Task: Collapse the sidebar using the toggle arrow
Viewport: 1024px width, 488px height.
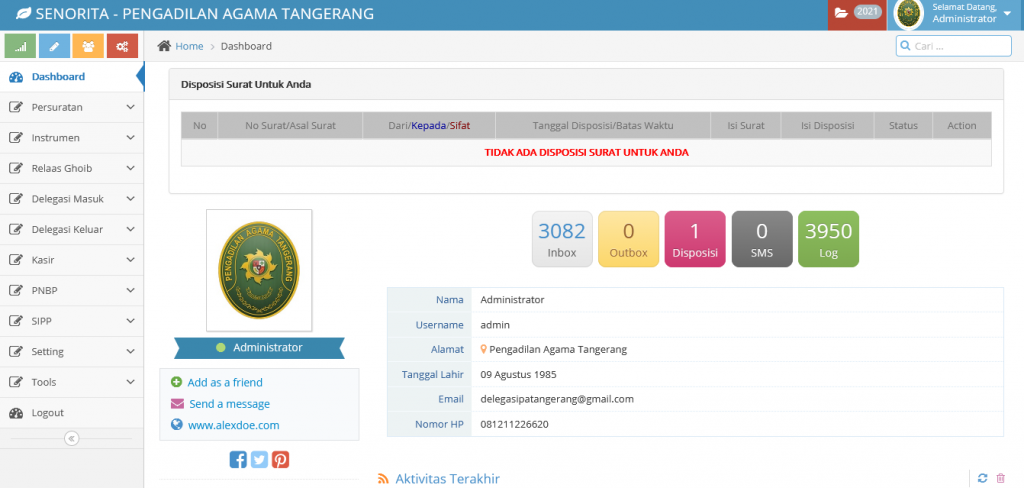Action: (x=71, y=438)
